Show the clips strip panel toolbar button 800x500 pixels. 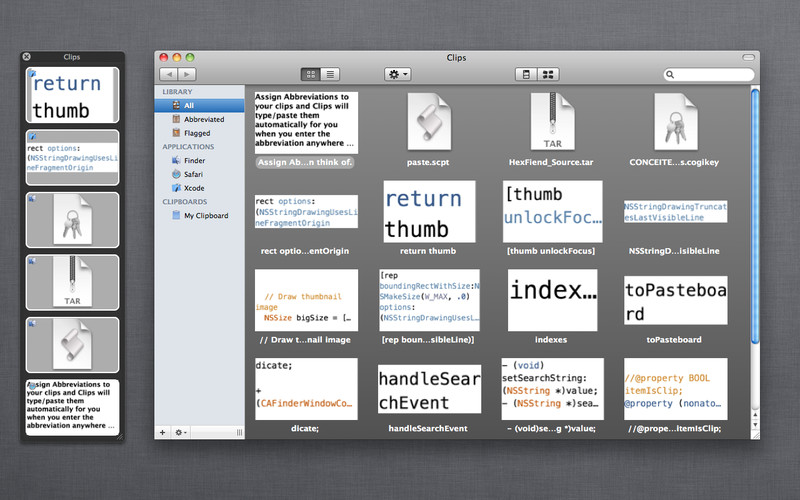(526, 74)
